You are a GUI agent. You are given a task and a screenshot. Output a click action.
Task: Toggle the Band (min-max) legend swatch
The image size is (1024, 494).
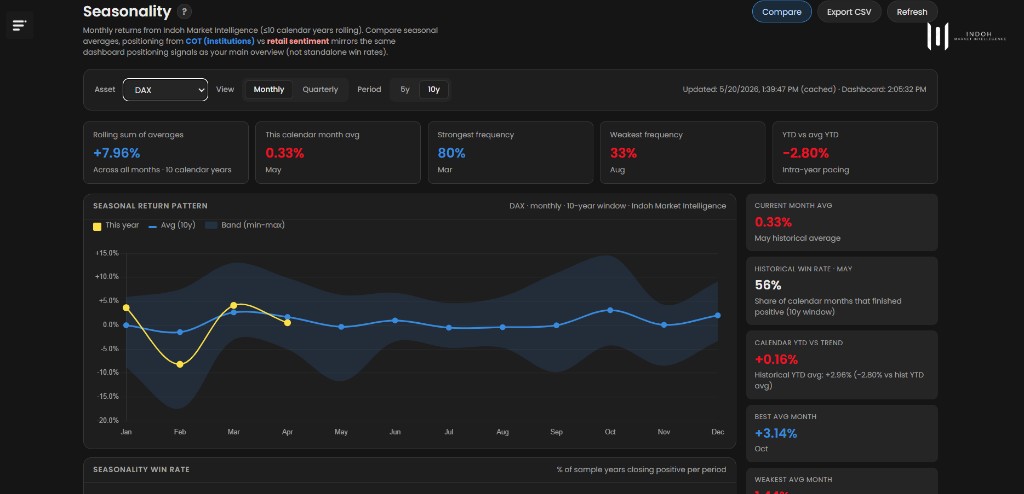coord(211,225)
